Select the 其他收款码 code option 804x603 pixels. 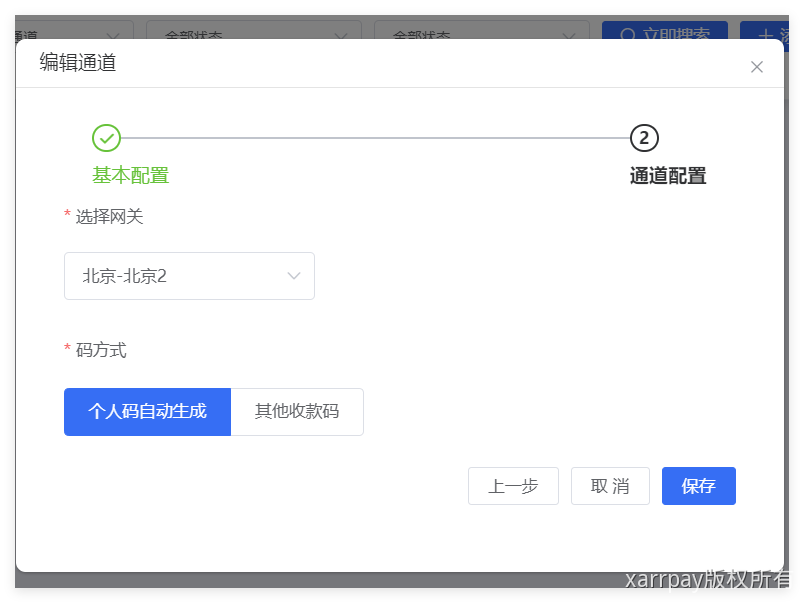tap(297, 412)
